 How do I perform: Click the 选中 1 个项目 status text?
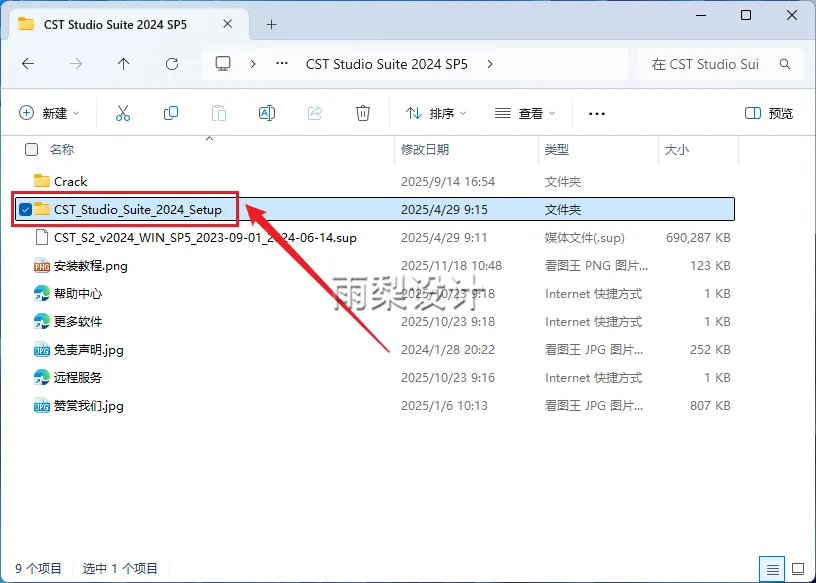(x=120, y=568)
